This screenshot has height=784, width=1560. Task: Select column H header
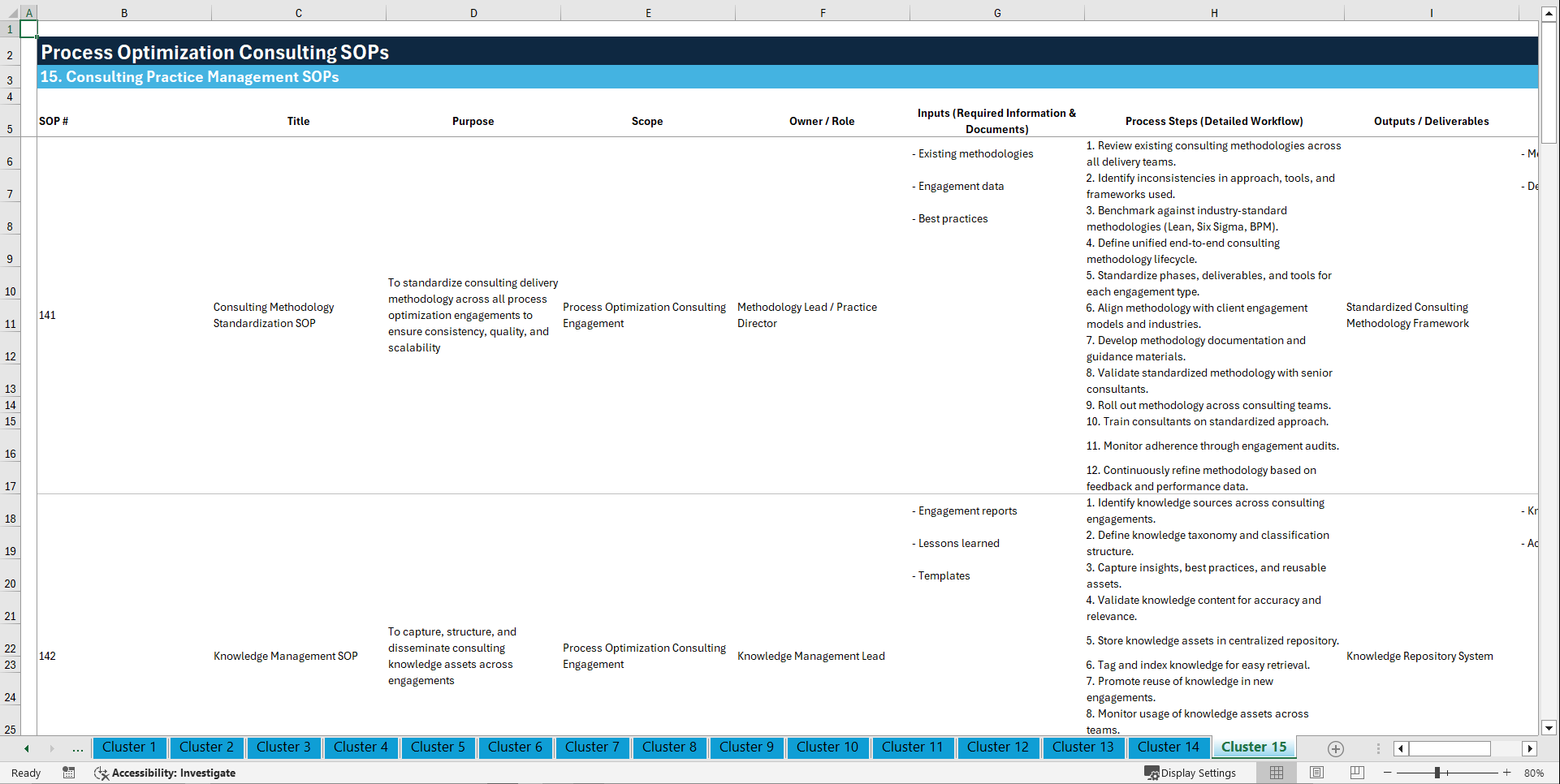(x=1214, y=13)
